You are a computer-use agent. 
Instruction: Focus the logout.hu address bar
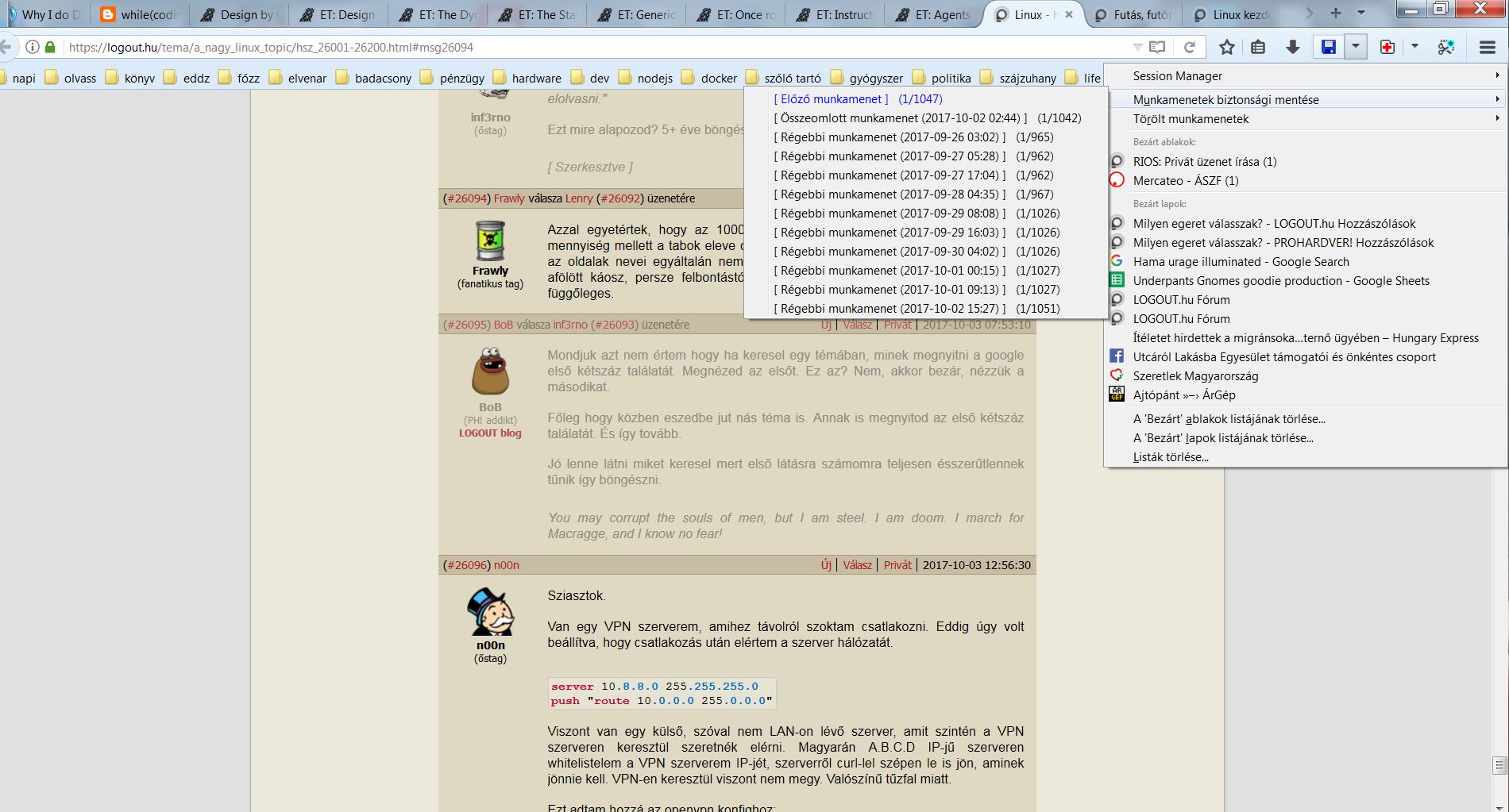click(x=596, y=48)
